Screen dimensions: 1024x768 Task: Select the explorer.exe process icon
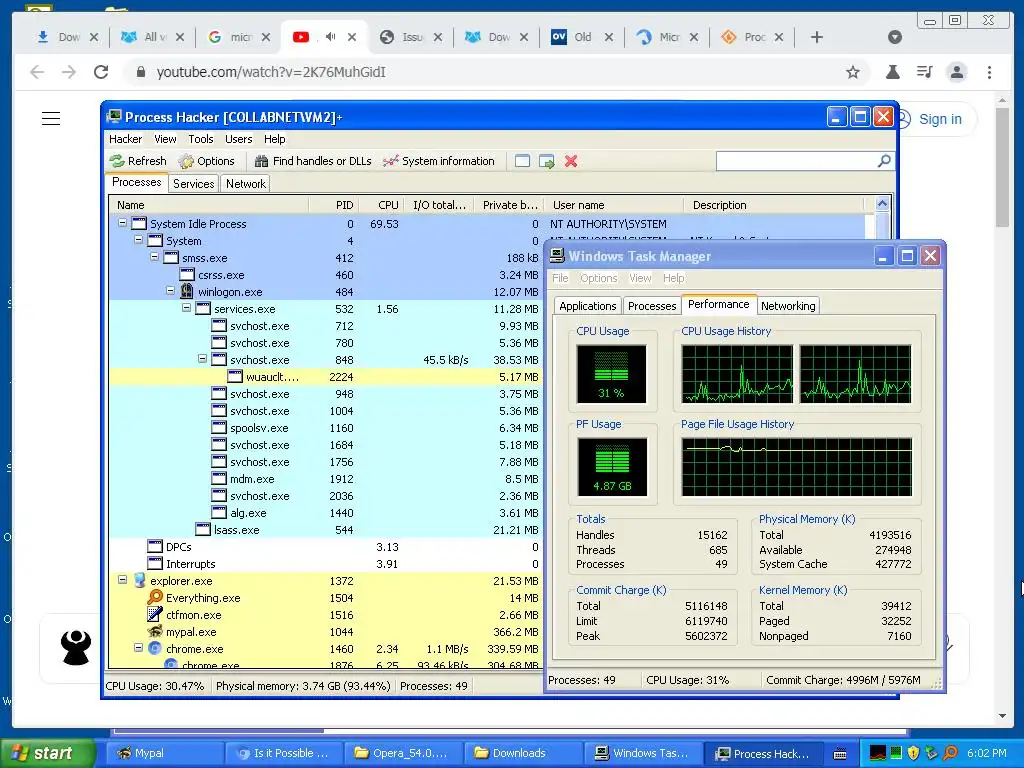click(x=139, y=581)
